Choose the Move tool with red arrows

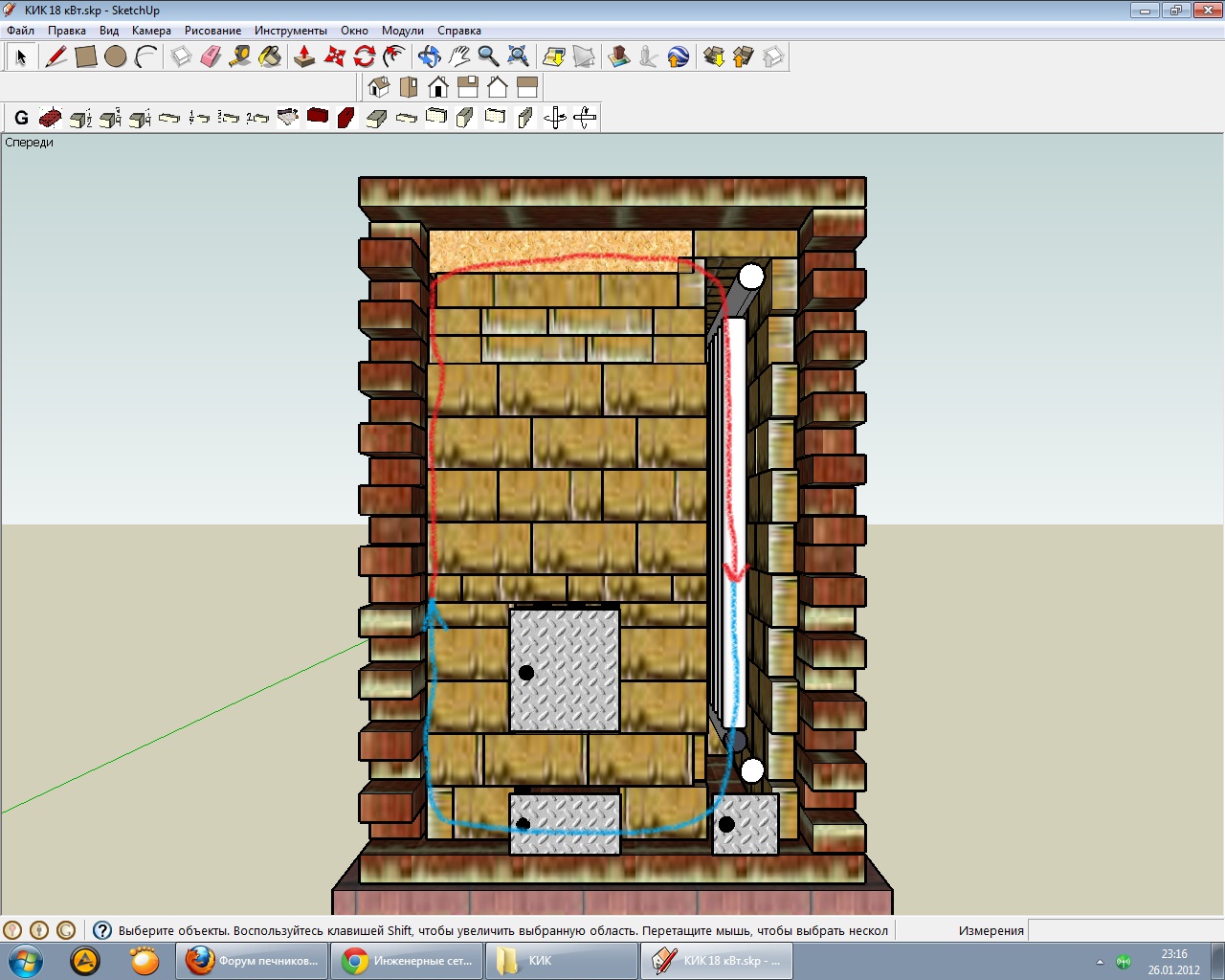pyautogui.click(x=334, y=57)
